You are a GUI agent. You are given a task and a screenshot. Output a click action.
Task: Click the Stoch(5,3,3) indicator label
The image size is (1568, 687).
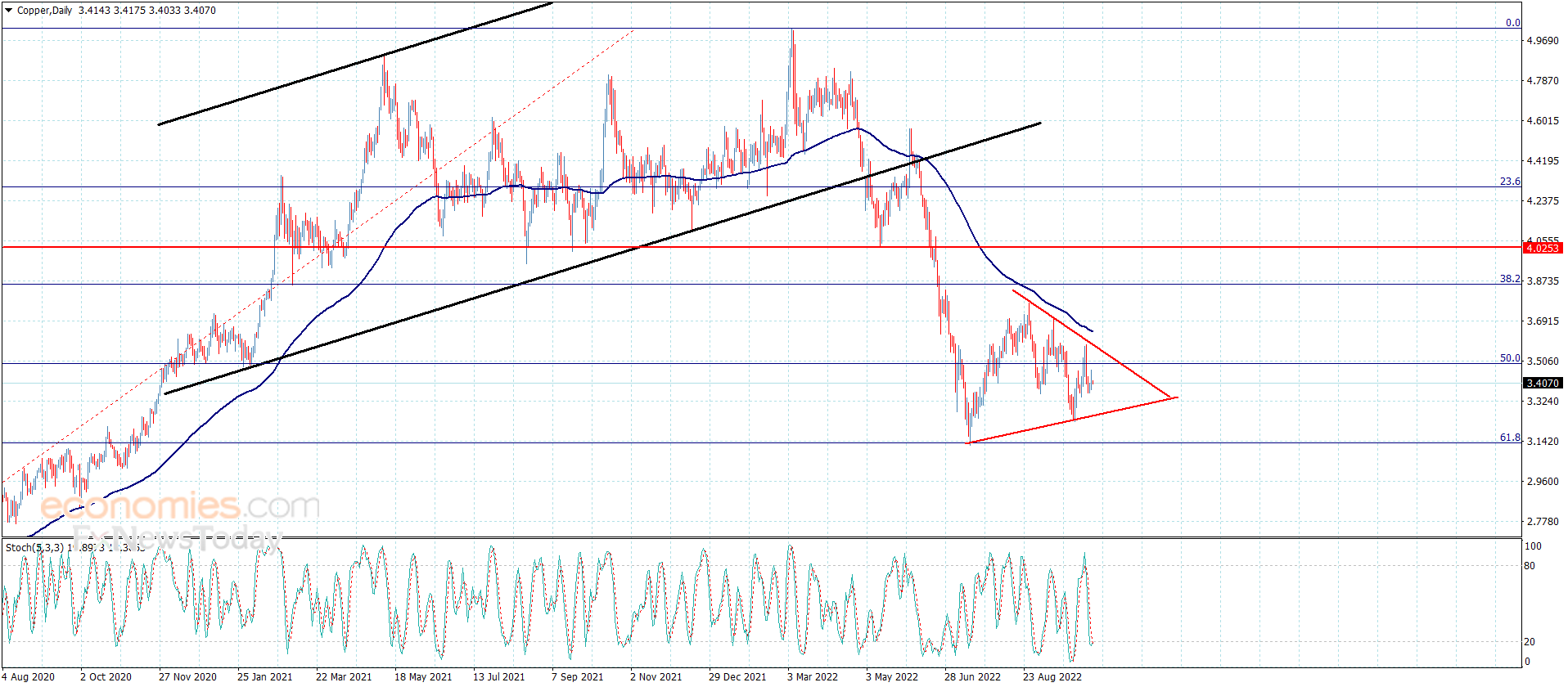pos(33,547)
